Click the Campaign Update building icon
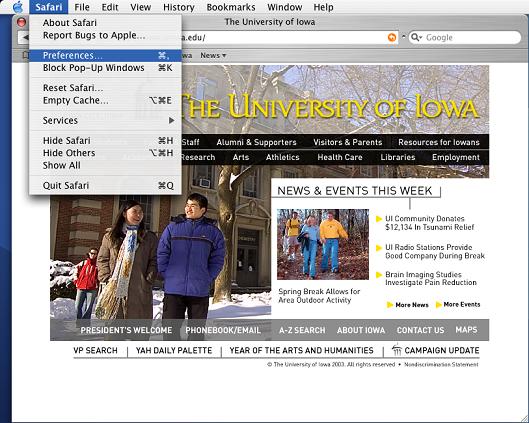529x423 pixels. tap(397, 349)
